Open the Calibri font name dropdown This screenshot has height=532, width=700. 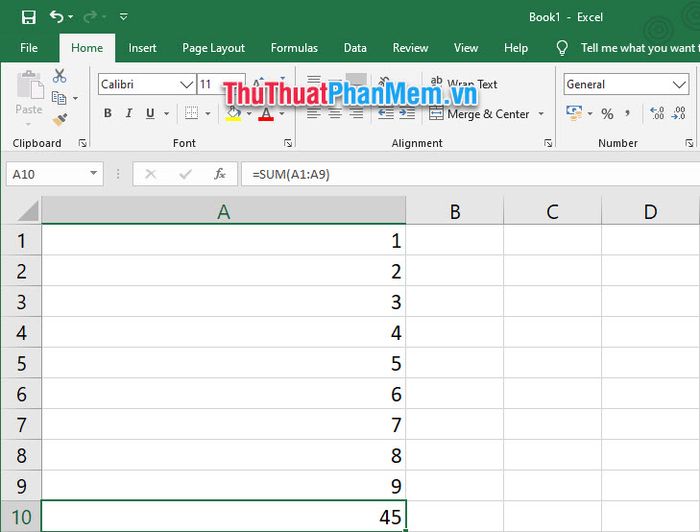point(186,85)
